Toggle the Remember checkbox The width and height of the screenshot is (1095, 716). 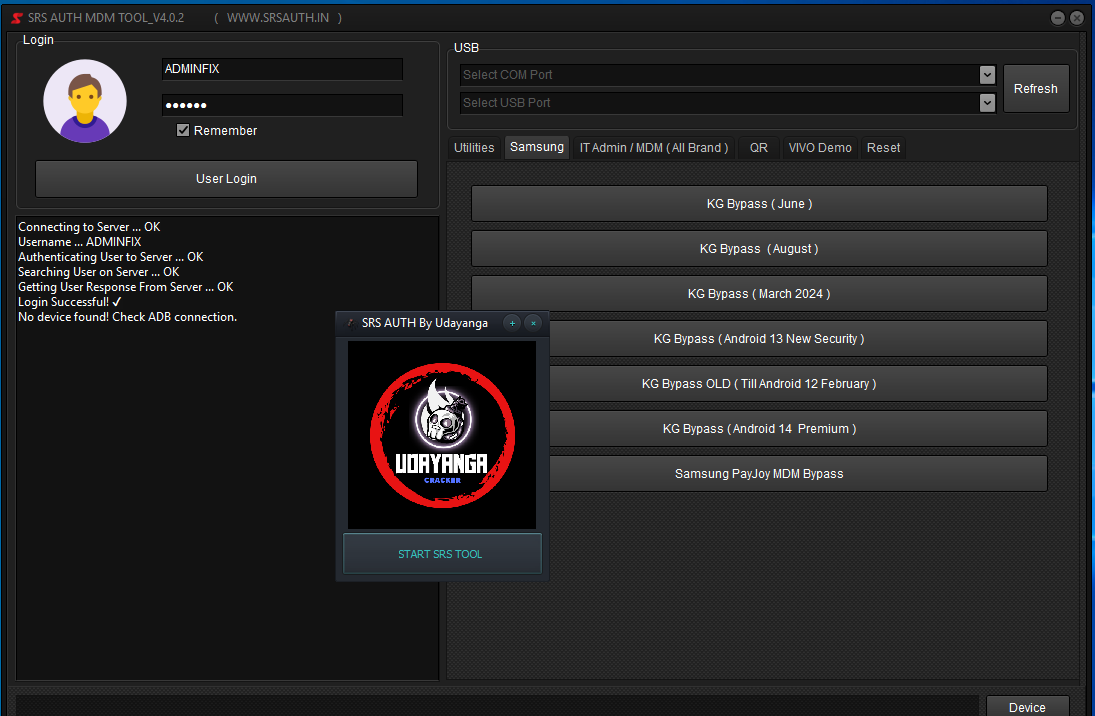pos(183,131)
